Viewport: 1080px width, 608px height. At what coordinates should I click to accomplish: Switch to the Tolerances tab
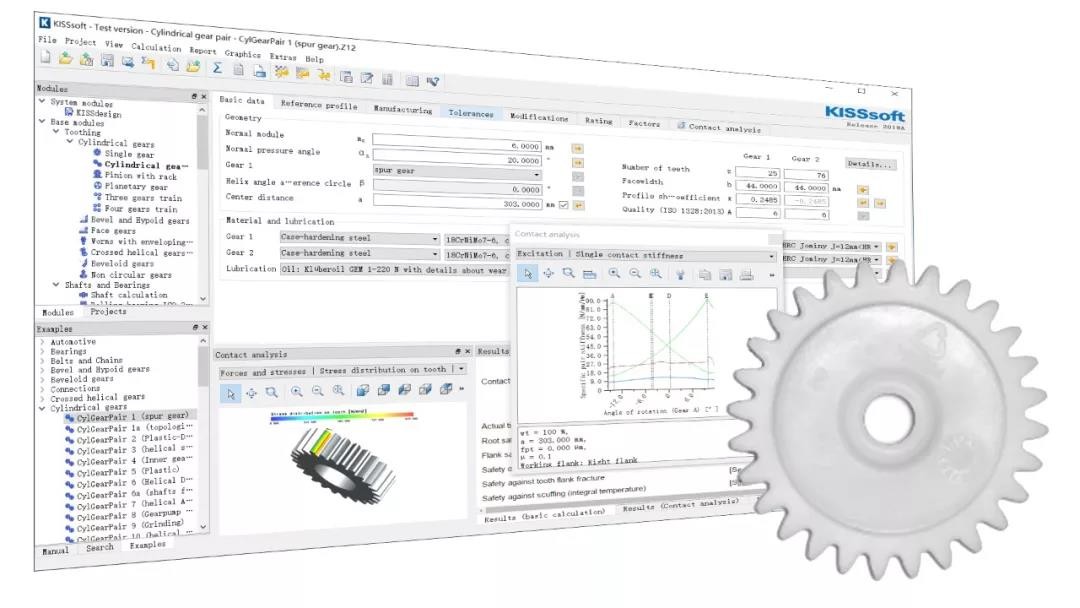click(x=471, y=113)
